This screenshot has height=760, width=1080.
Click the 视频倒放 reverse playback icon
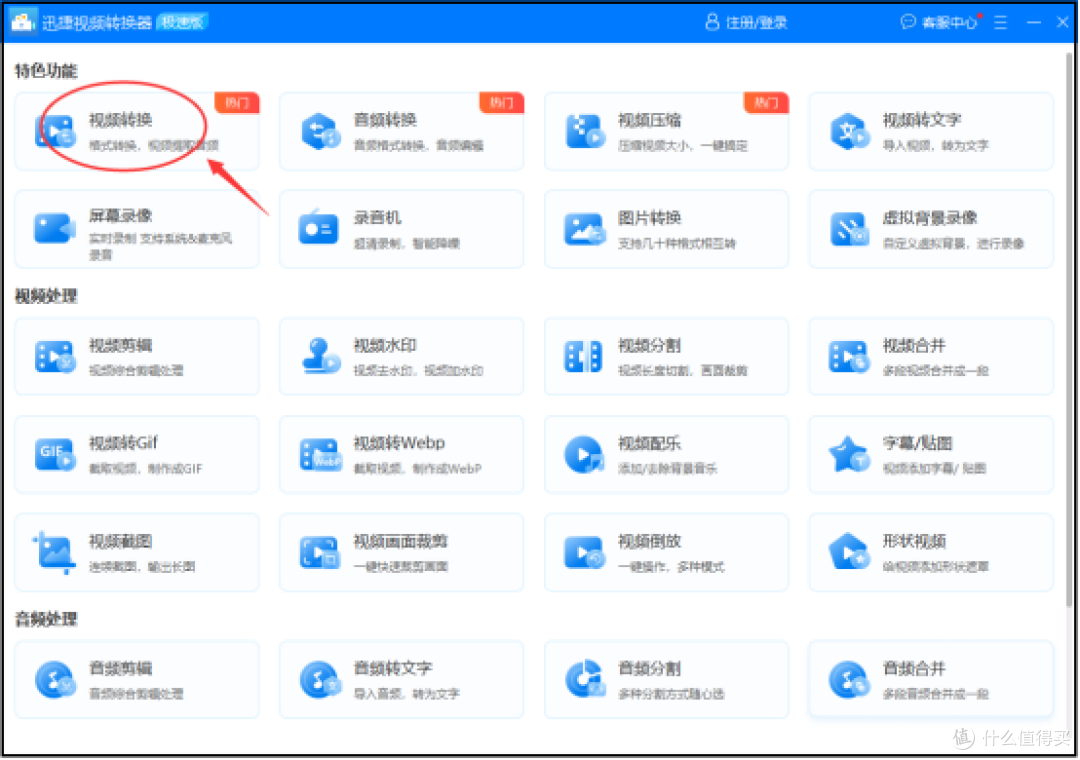(x=585, y=553)
